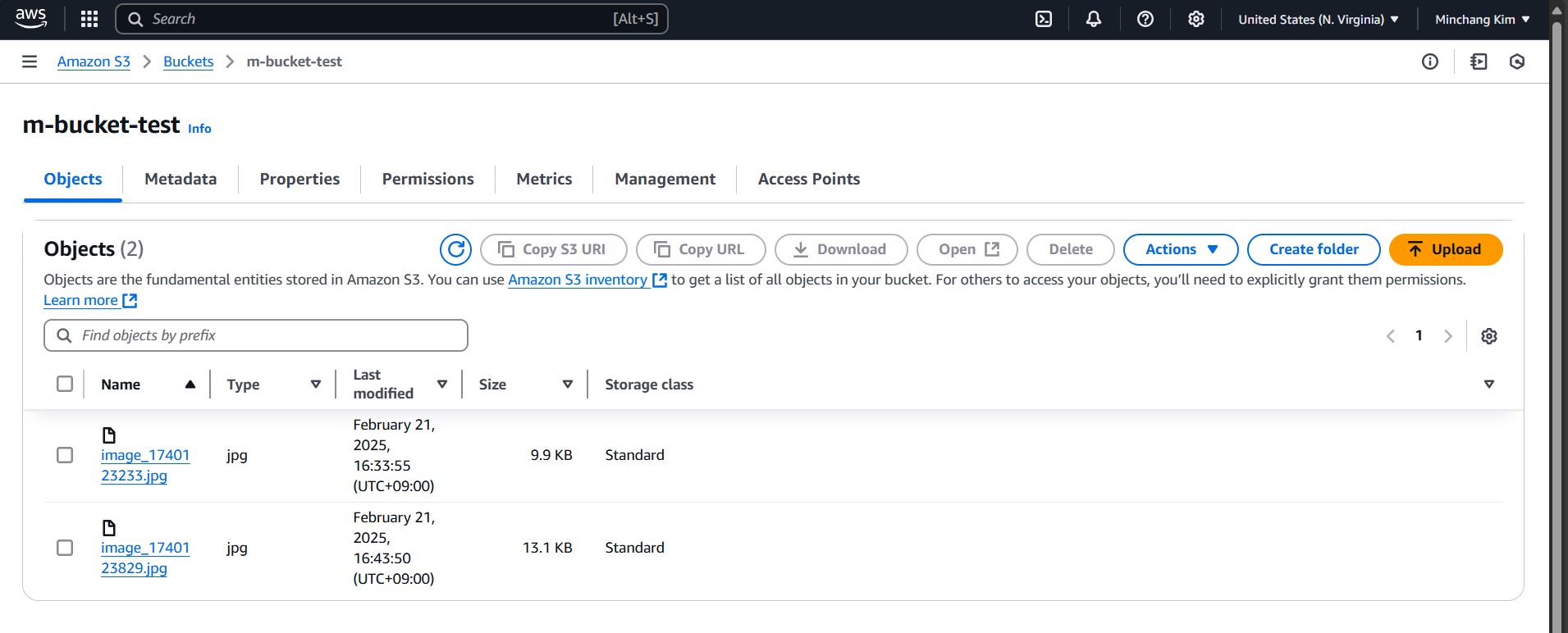Sort by Last modified column arrow
Image resolution: width=1568 pixels, height=633 pixels.
442,384
